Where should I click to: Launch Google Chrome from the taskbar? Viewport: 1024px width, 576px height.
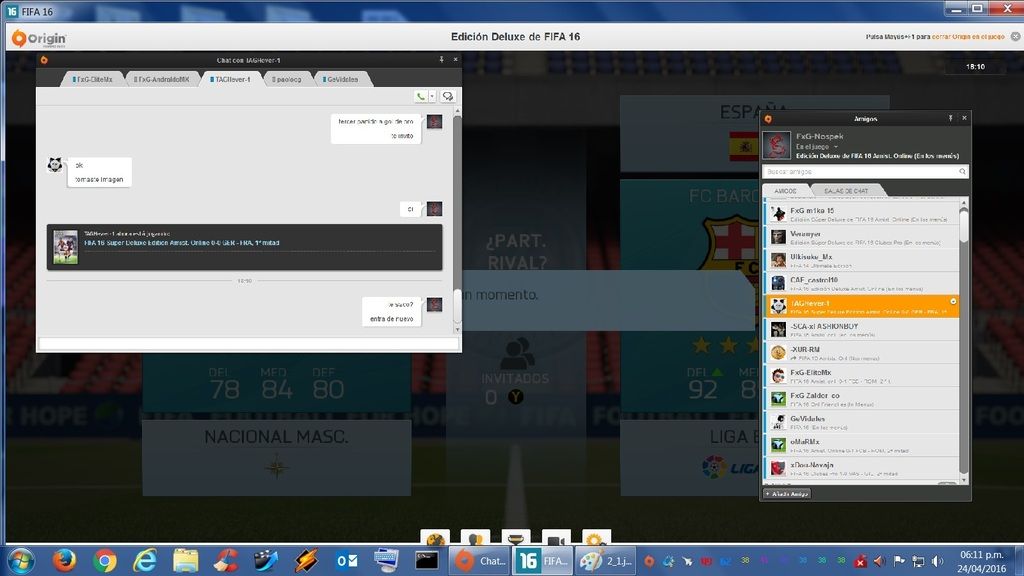(x=104, y=561)
